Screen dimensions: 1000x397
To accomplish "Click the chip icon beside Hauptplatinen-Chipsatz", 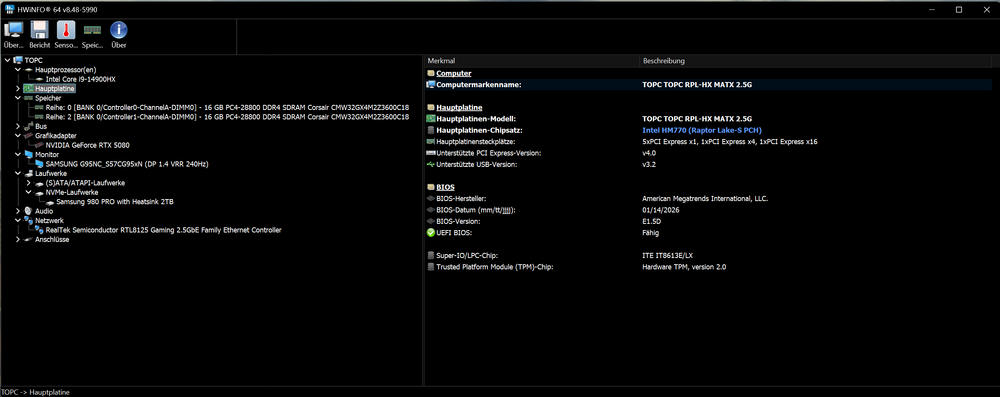I will (430, 130).
